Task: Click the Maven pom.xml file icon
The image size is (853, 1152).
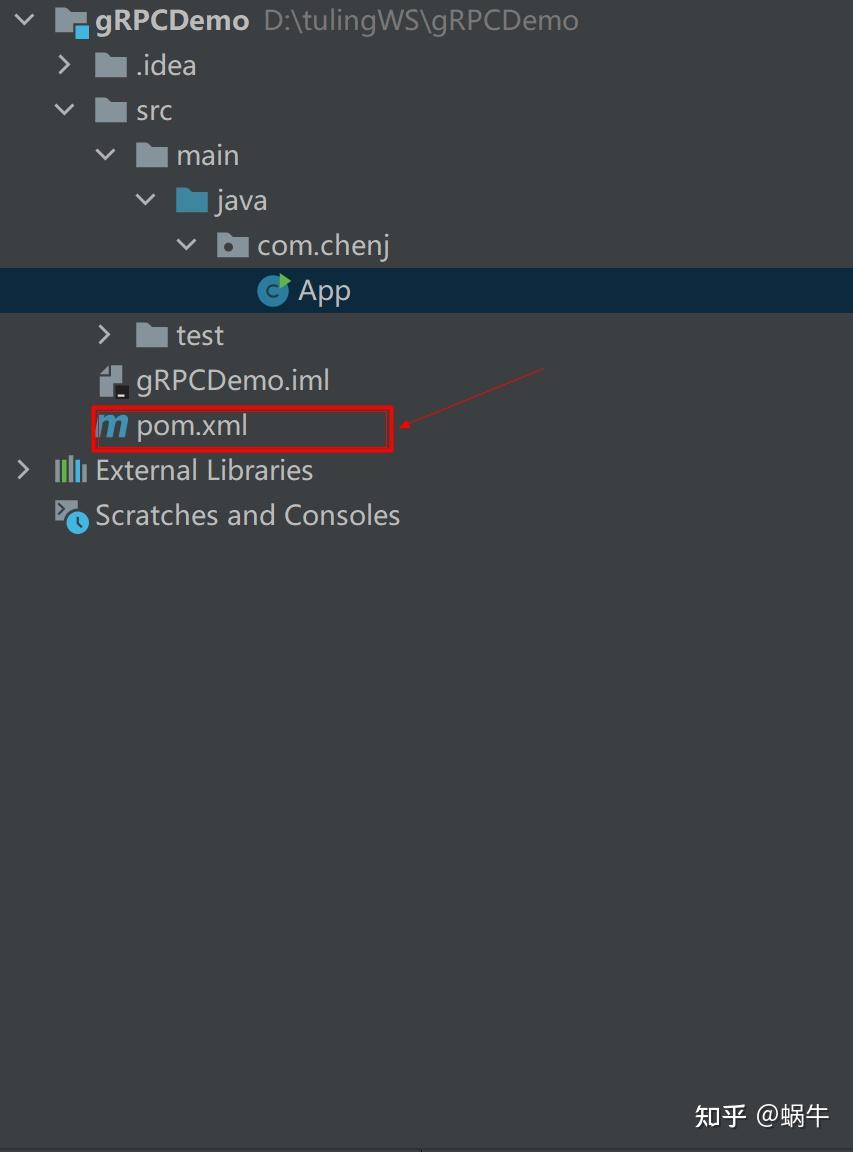Action: [x=112, y=427]
